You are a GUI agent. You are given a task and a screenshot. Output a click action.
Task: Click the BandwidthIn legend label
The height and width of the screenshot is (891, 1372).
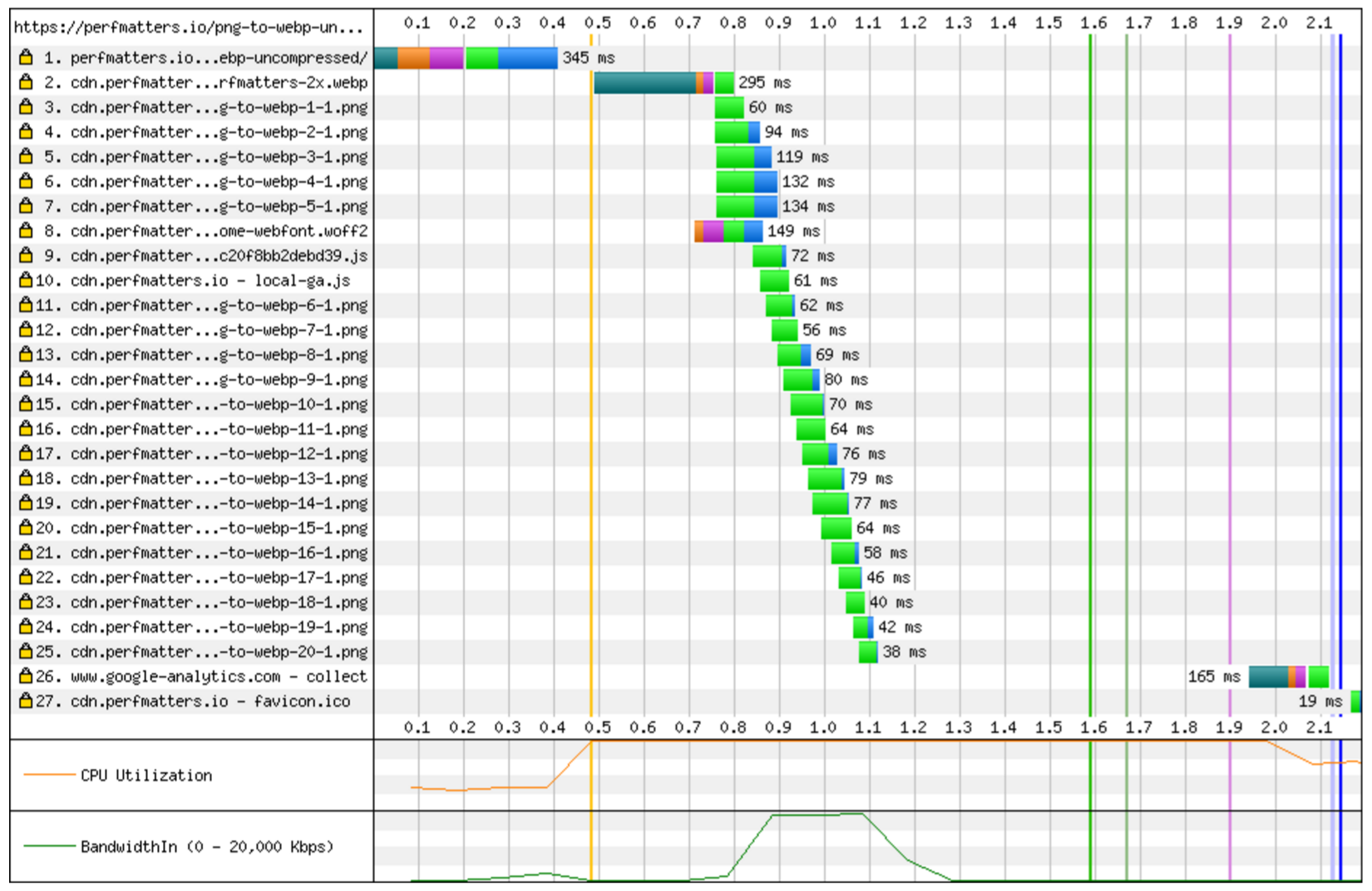point(207,847)
